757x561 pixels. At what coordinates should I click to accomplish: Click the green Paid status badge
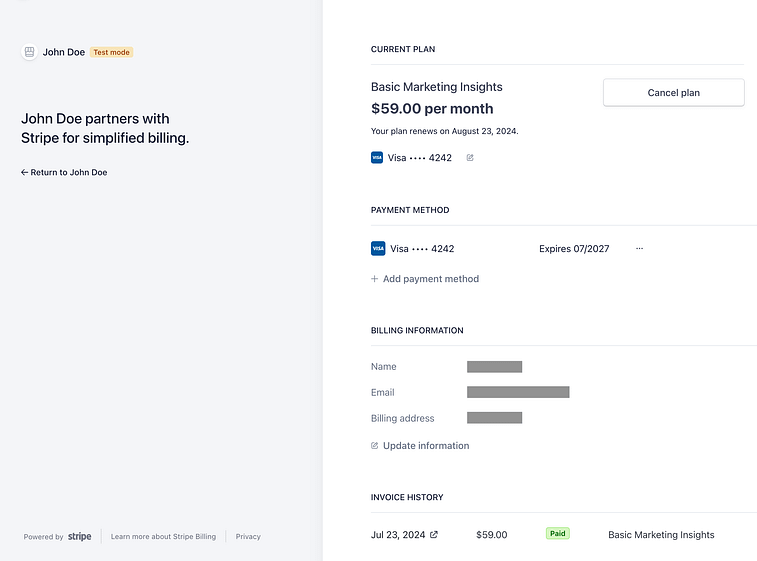pos(557,534)
